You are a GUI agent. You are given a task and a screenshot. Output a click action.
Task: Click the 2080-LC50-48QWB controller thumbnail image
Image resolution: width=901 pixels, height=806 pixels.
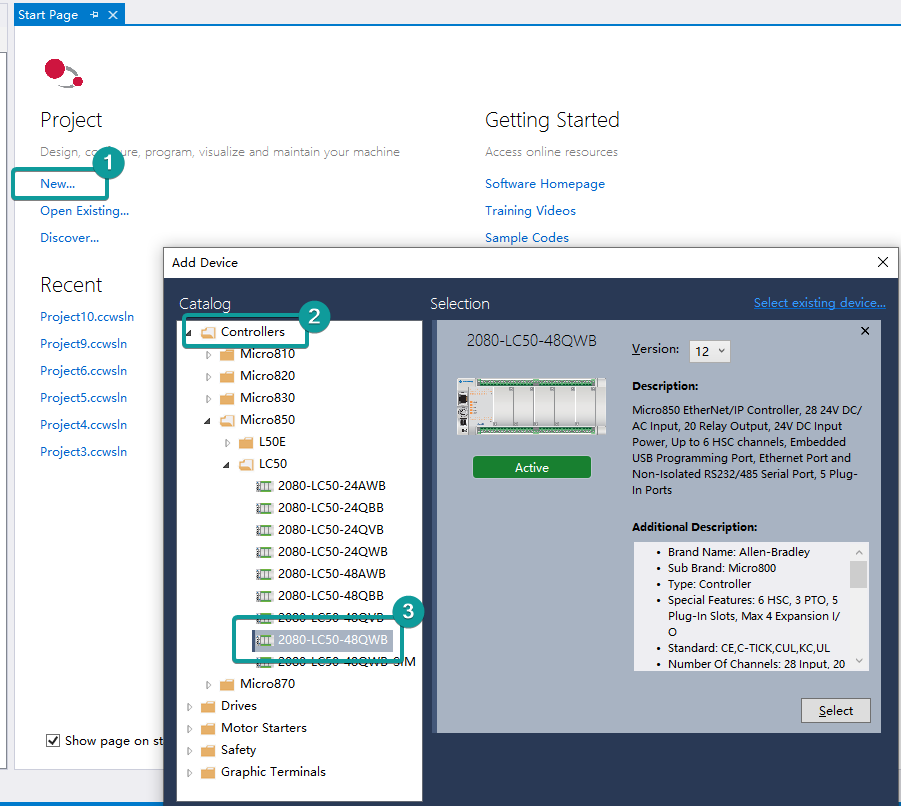[531, 406]
